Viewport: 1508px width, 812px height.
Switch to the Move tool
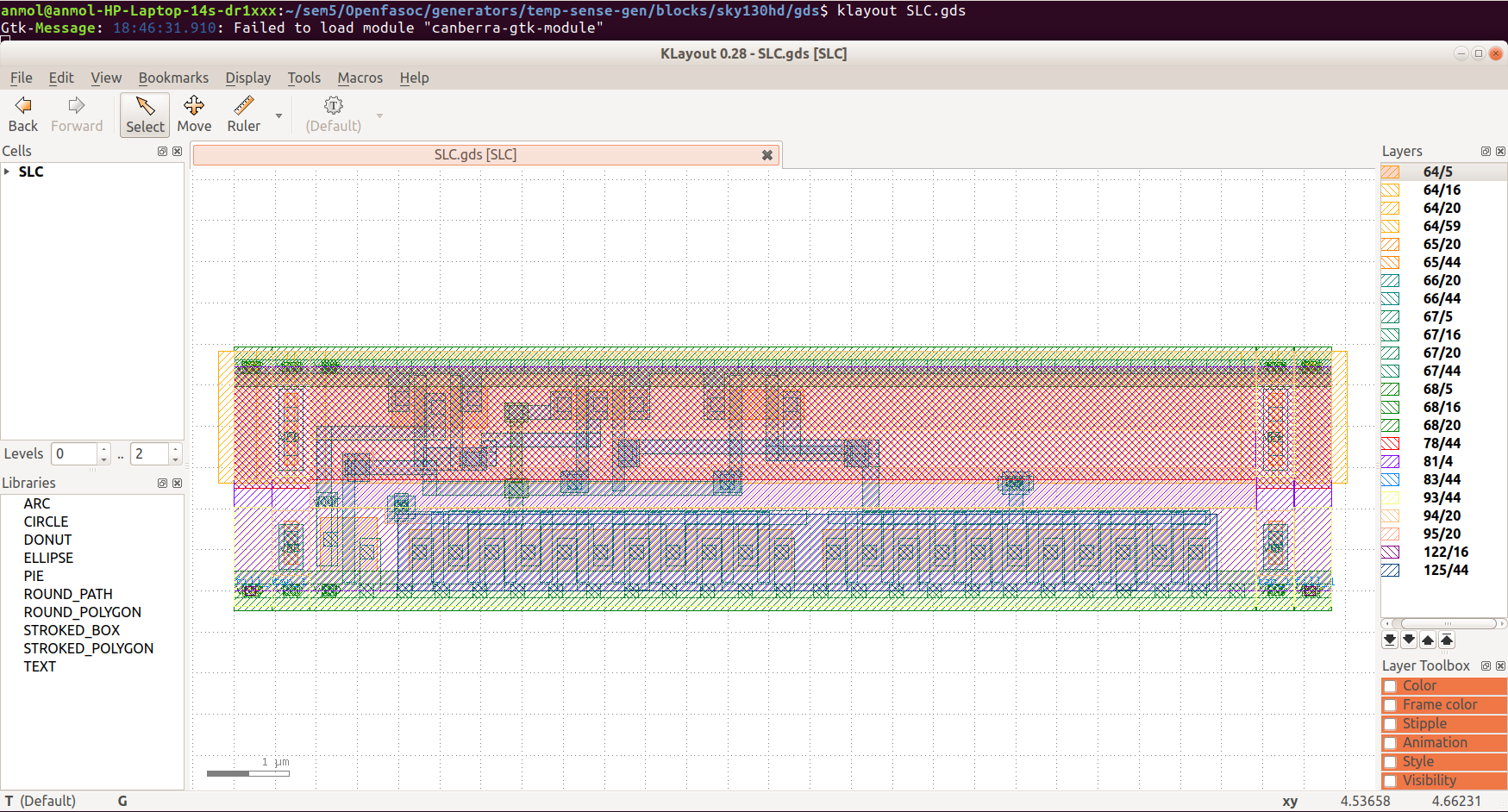(194, 114)
